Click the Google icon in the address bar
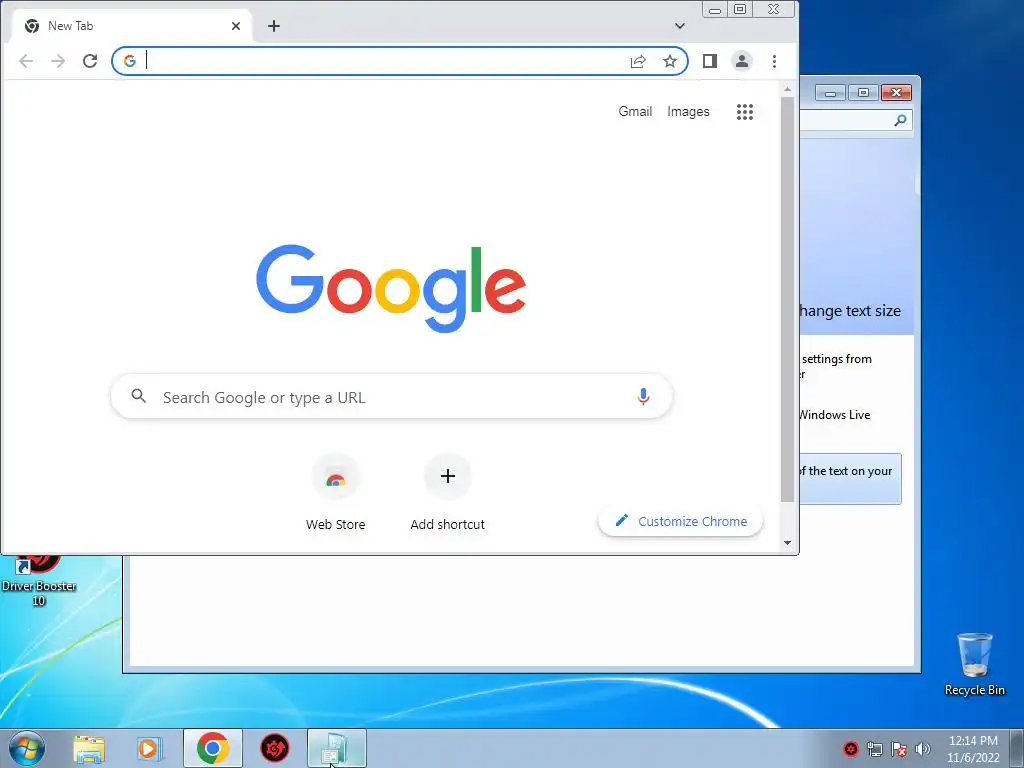Screen dimensions: 1024x768 click(x=130, y=61)
